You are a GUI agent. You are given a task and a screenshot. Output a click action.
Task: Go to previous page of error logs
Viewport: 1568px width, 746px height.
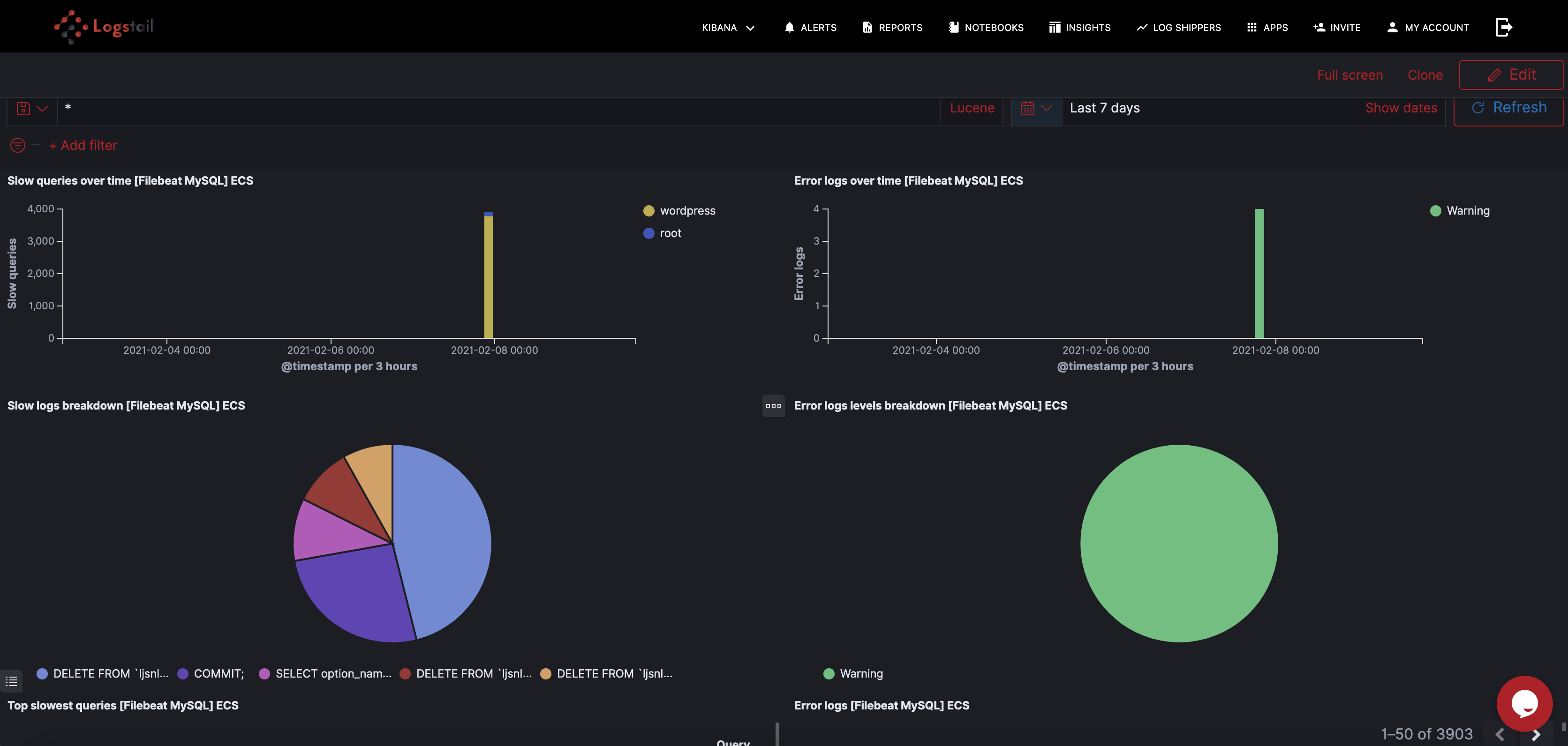point(1500,734)
